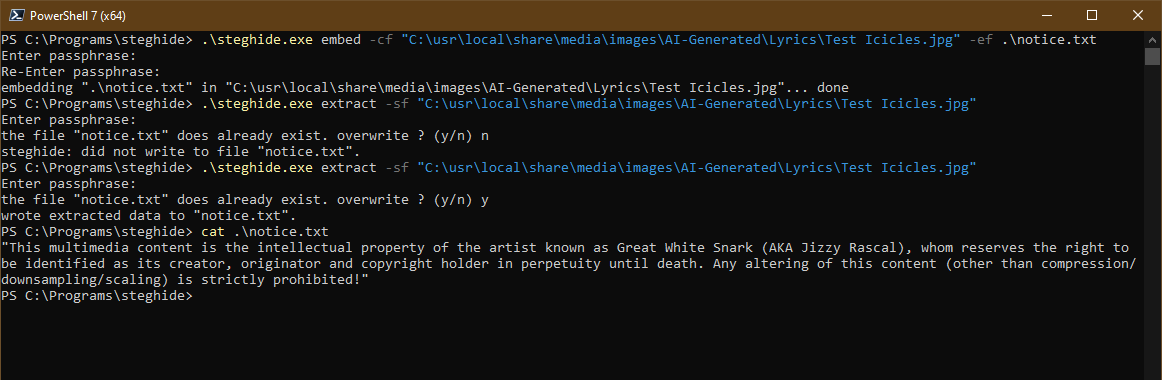Click the "Re-Enter passphrase:" line
Image resolution: width=1162 pixels, height=380 pixels.
(81, 72)
